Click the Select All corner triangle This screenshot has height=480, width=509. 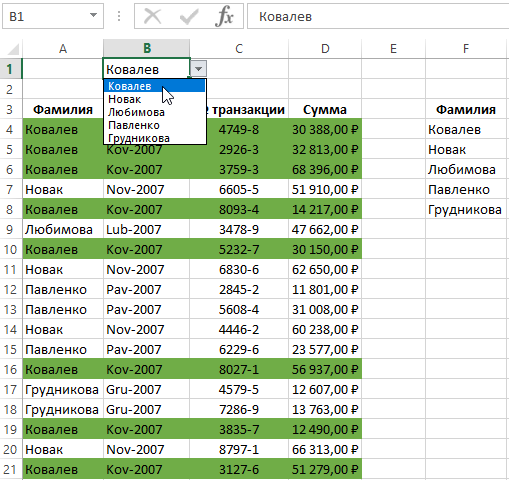coord(13,49)
